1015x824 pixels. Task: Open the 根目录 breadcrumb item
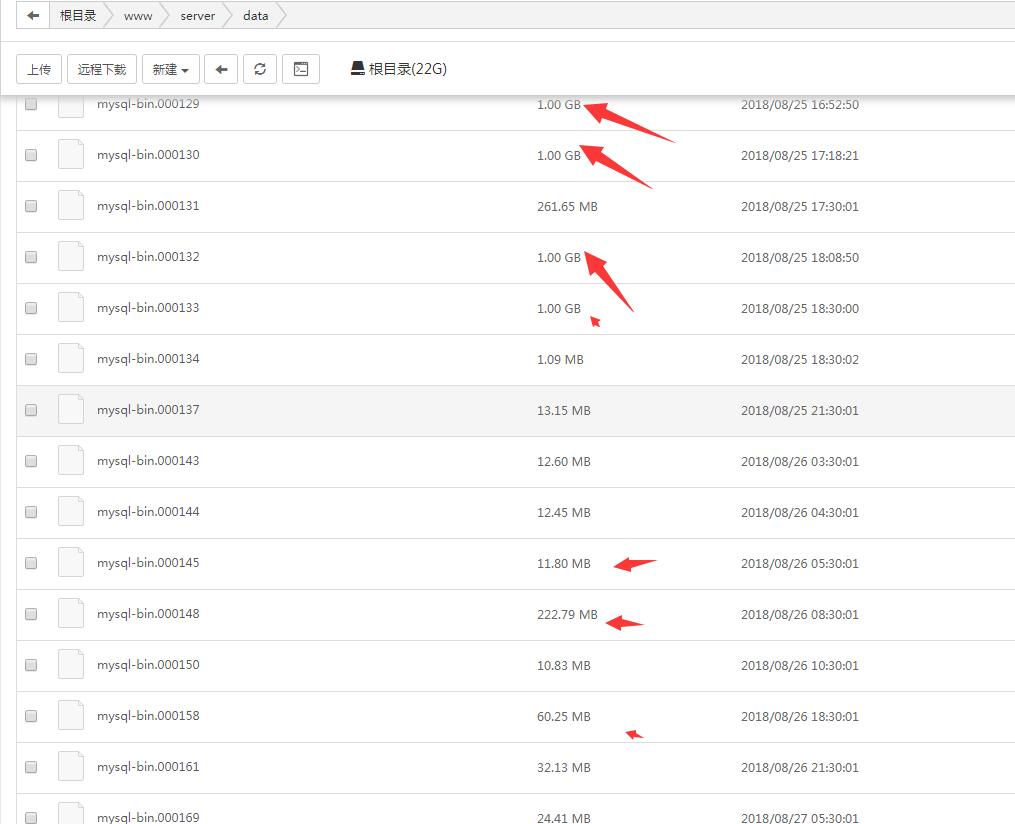(x=78, y=16)
